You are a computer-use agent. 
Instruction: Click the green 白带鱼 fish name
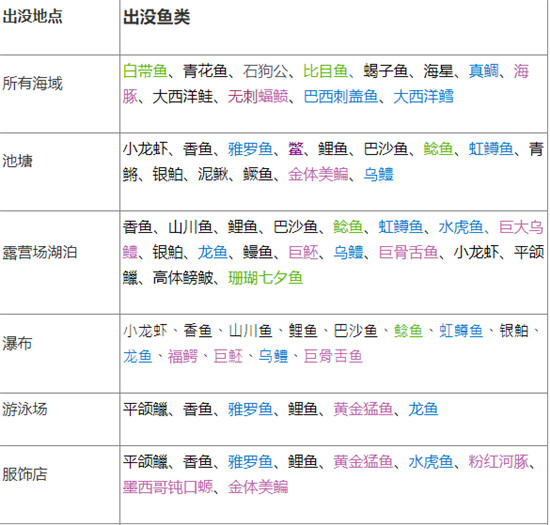(145, 71)
